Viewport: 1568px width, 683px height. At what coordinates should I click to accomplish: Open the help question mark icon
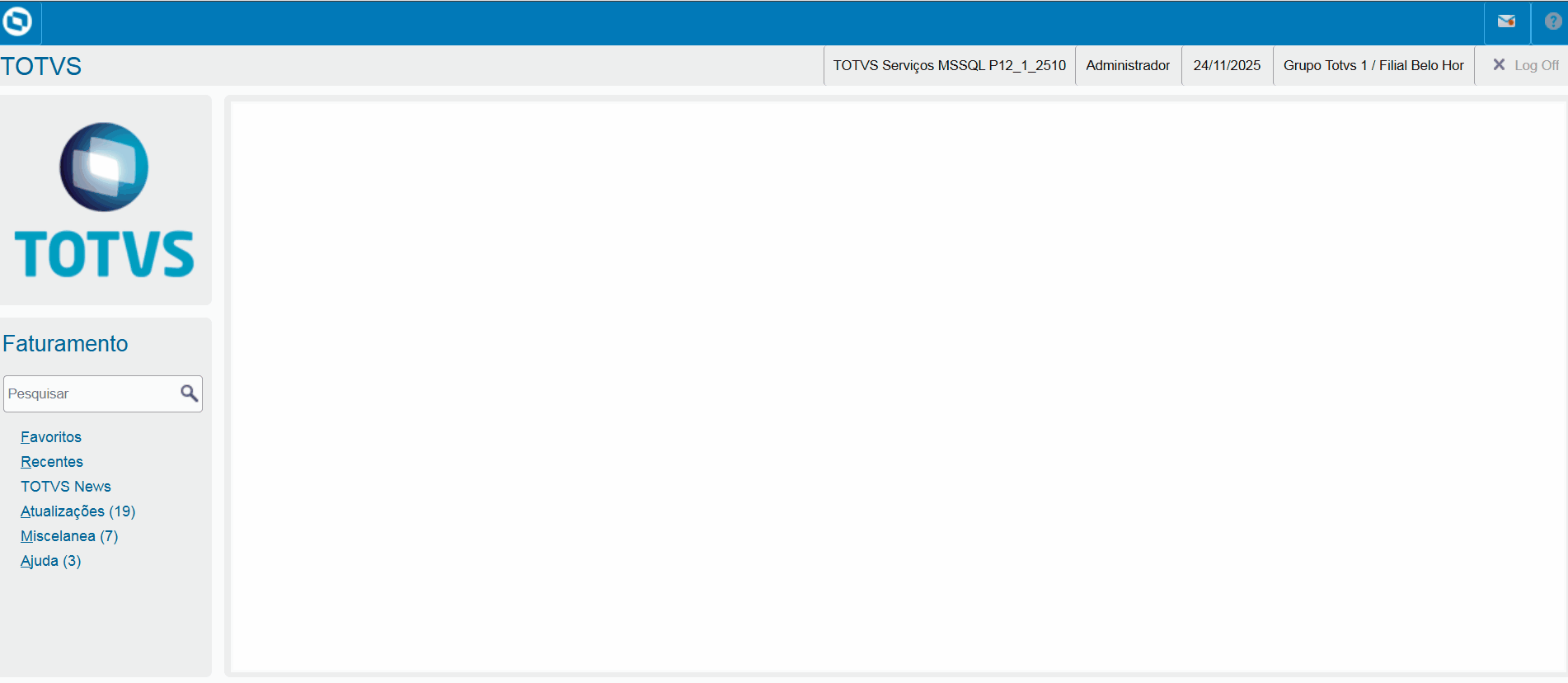(x=1553, y=21)
